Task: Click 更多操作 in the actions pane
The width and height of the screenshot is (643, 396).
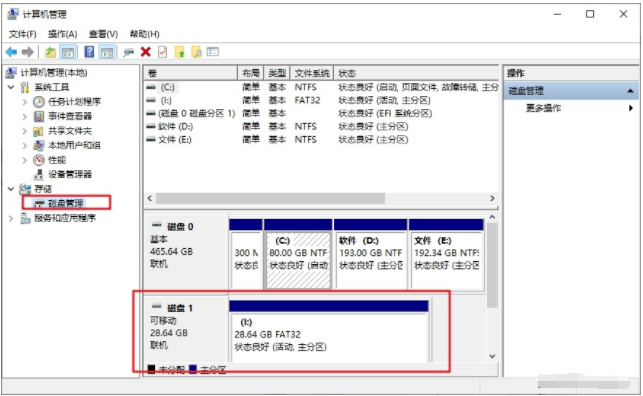Action: pos(543,108)
